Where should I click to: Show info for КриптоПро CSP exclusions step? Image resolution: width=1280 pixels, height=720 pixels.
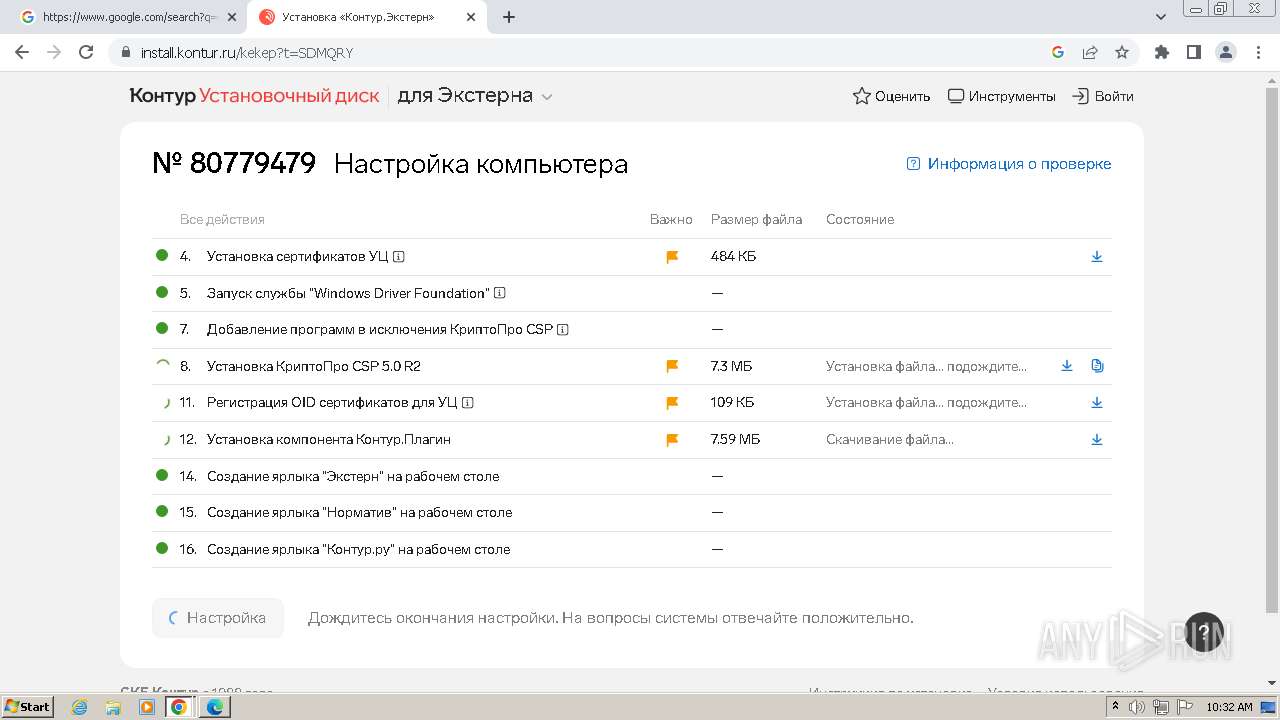[x=563, y=329]
